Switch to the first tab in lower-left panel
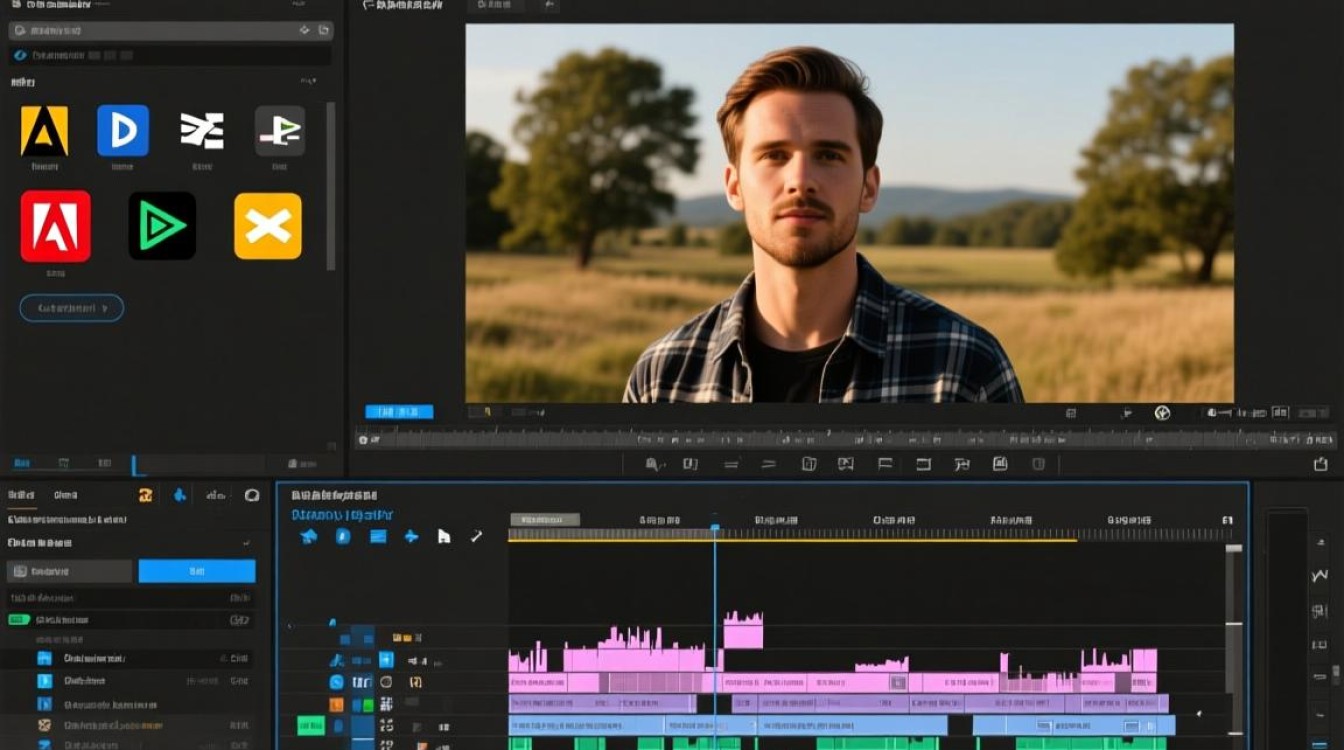1344x750 pixels. point(21,494)
